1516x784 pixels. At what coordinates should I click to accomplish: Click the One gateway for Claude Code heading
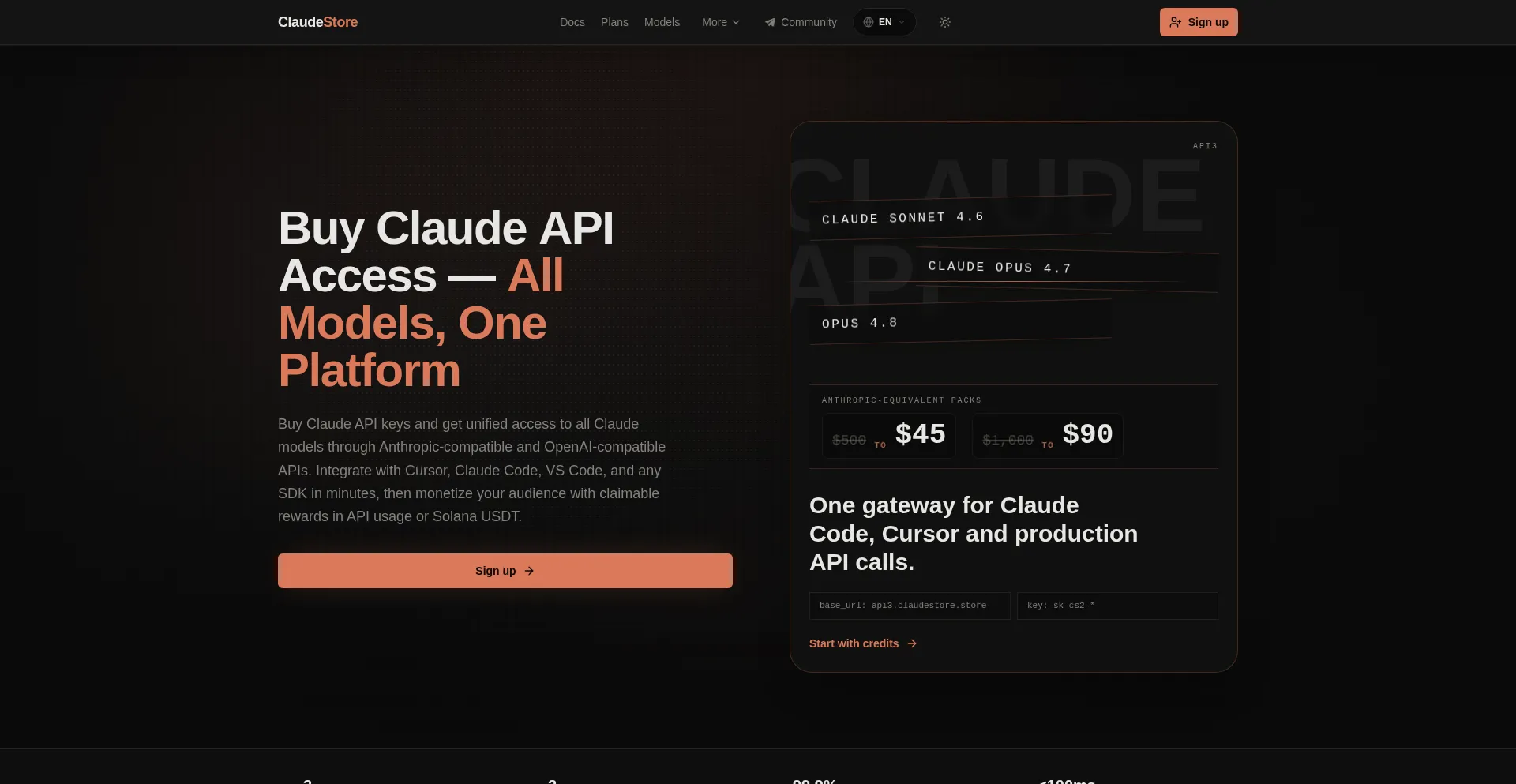tap(974, 534)
